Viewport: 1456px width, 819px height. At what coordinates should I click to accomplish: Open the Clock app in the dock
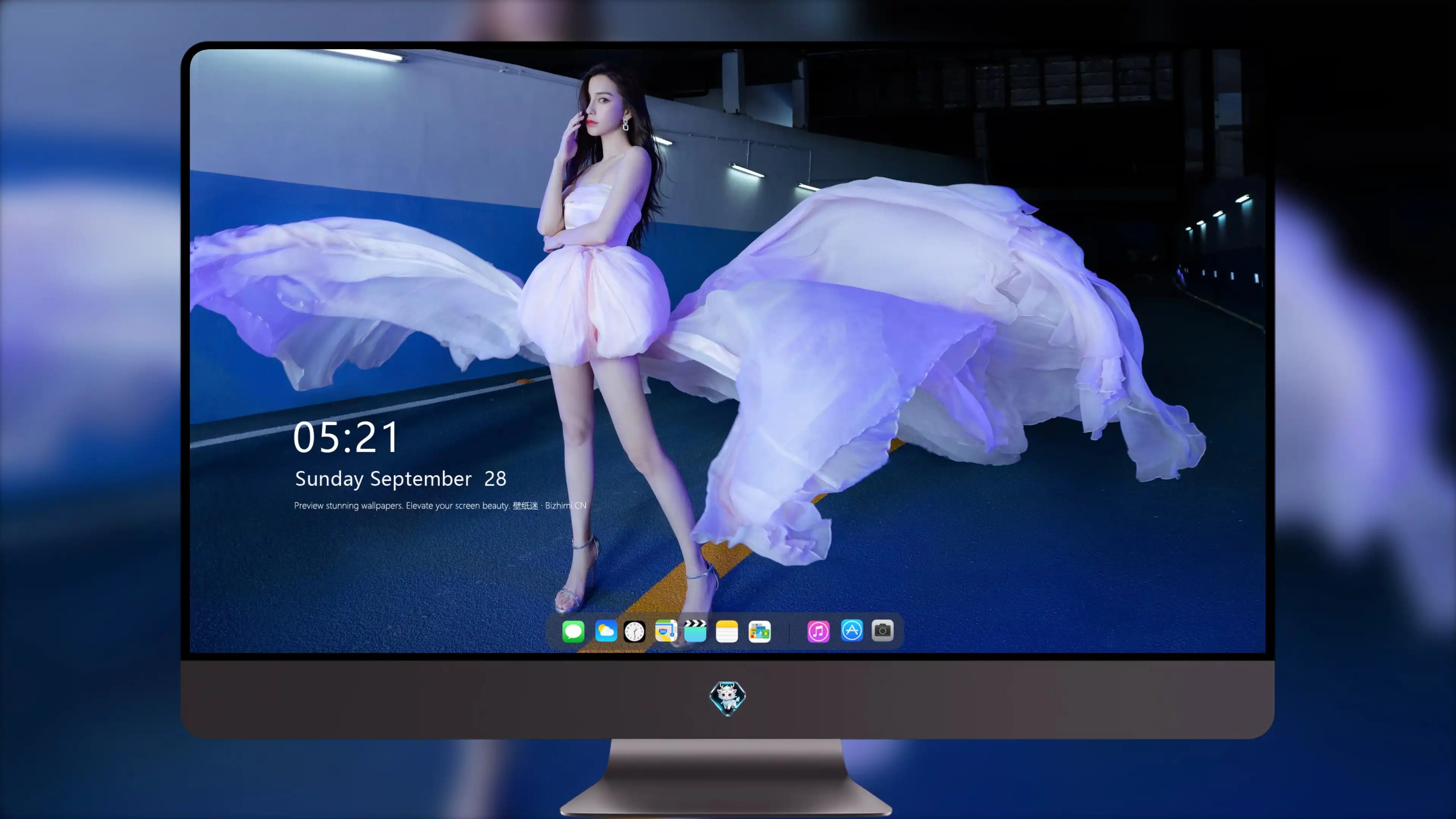pyautogui.click(x=634, y=631)
